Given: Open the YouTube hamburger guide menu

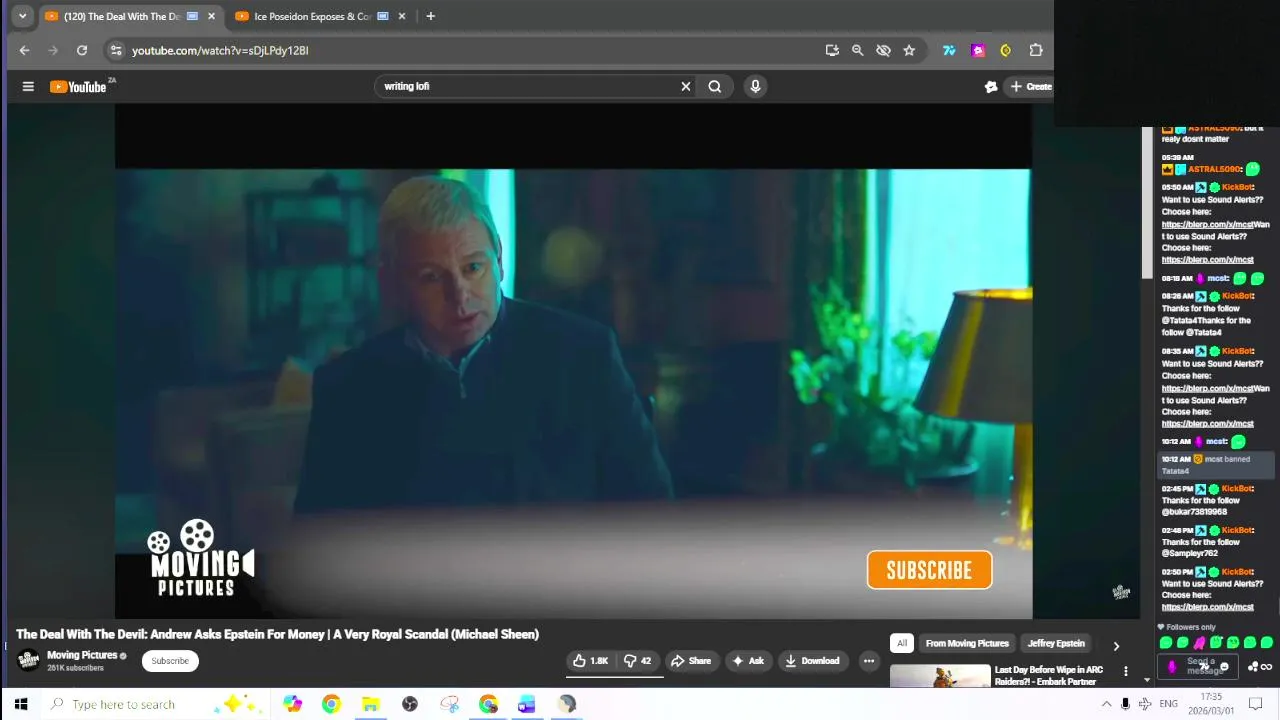Looking at the screenshot, I should (28, 87).
